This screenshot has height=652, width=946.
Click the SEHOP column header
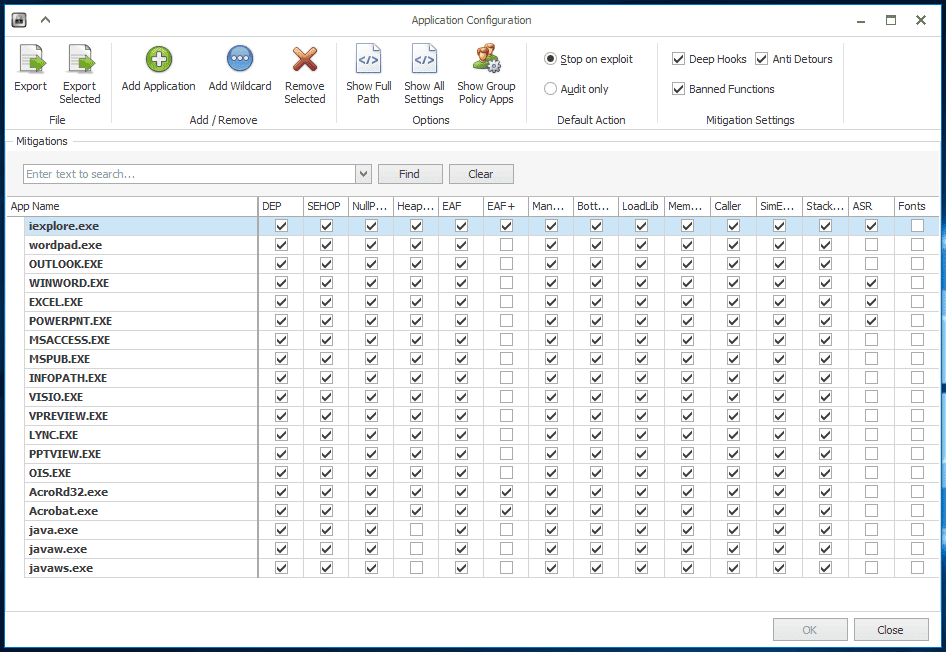point(326,206)
